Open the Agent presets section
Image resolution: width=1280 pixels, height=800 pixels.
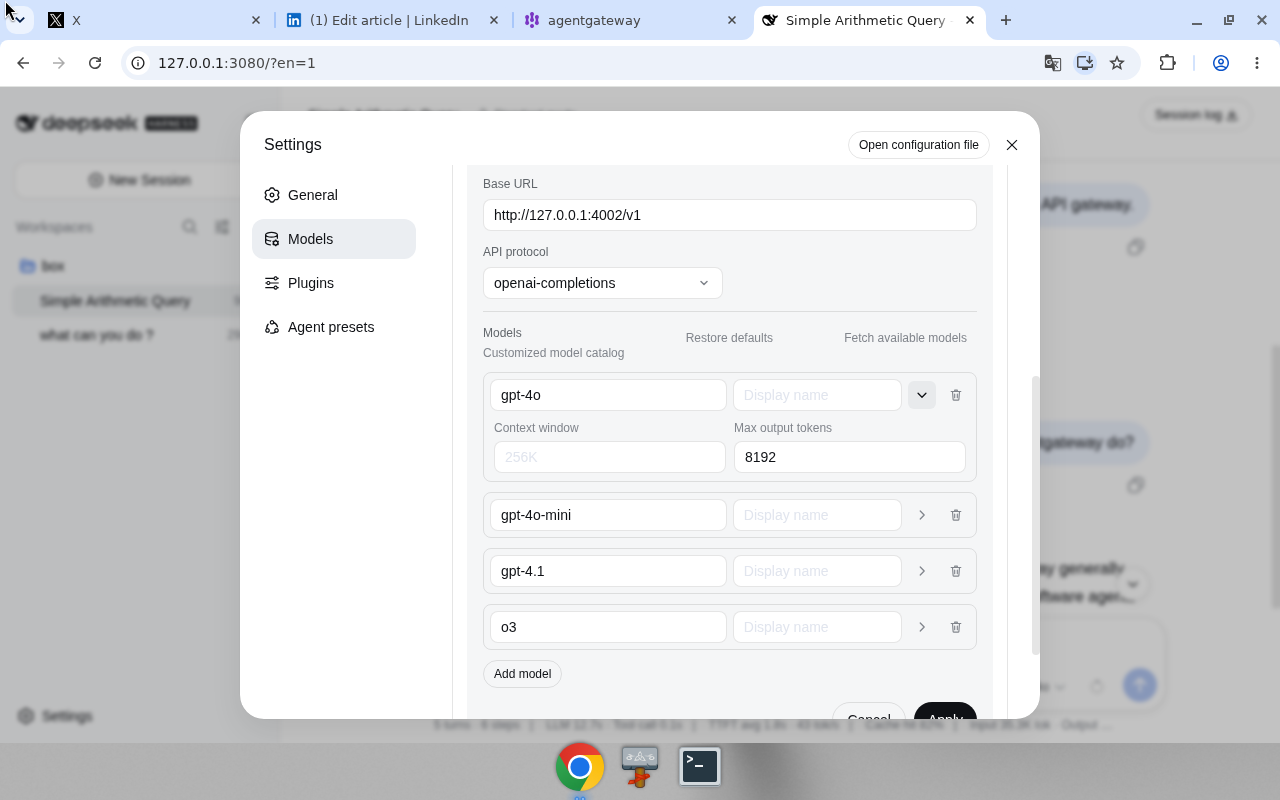pyautogui.click(x=334, y=327)
